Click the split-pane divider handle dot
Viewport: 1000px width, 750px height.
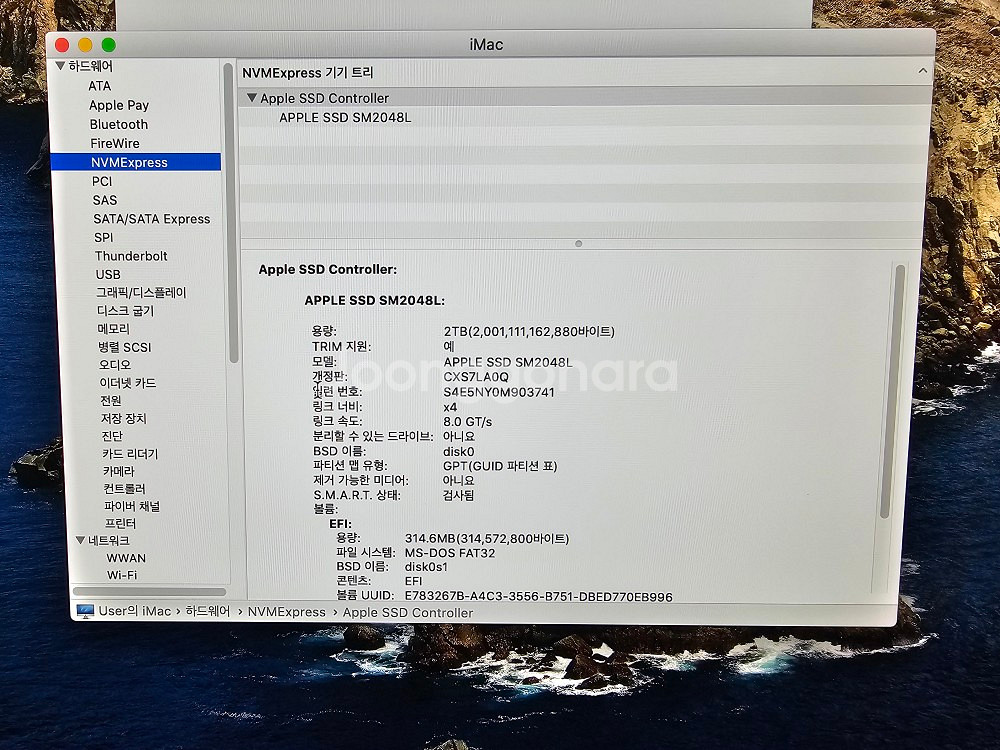point(578,244)
